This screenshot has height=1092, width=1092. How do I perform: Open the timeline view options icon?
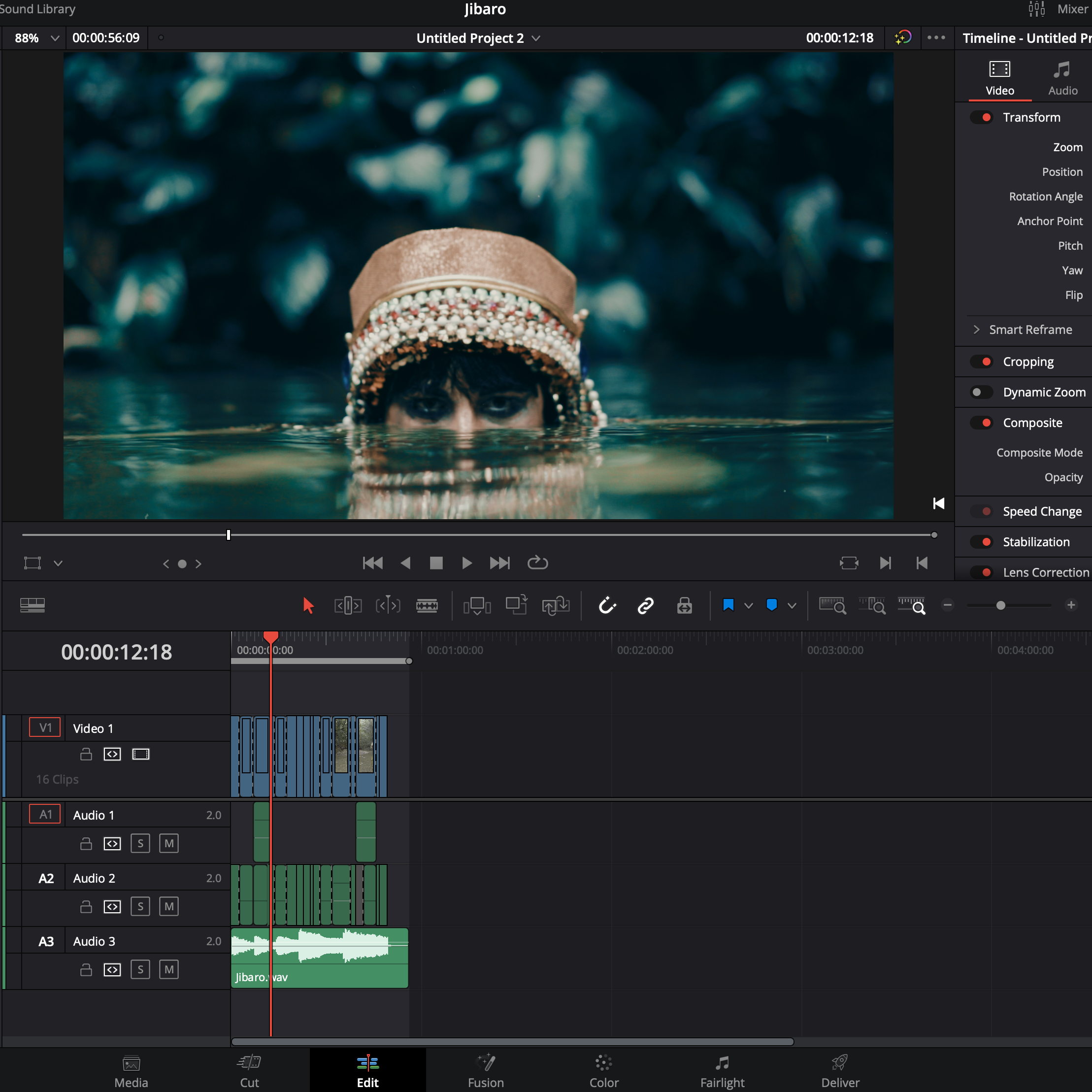click(x=32, y=605)
